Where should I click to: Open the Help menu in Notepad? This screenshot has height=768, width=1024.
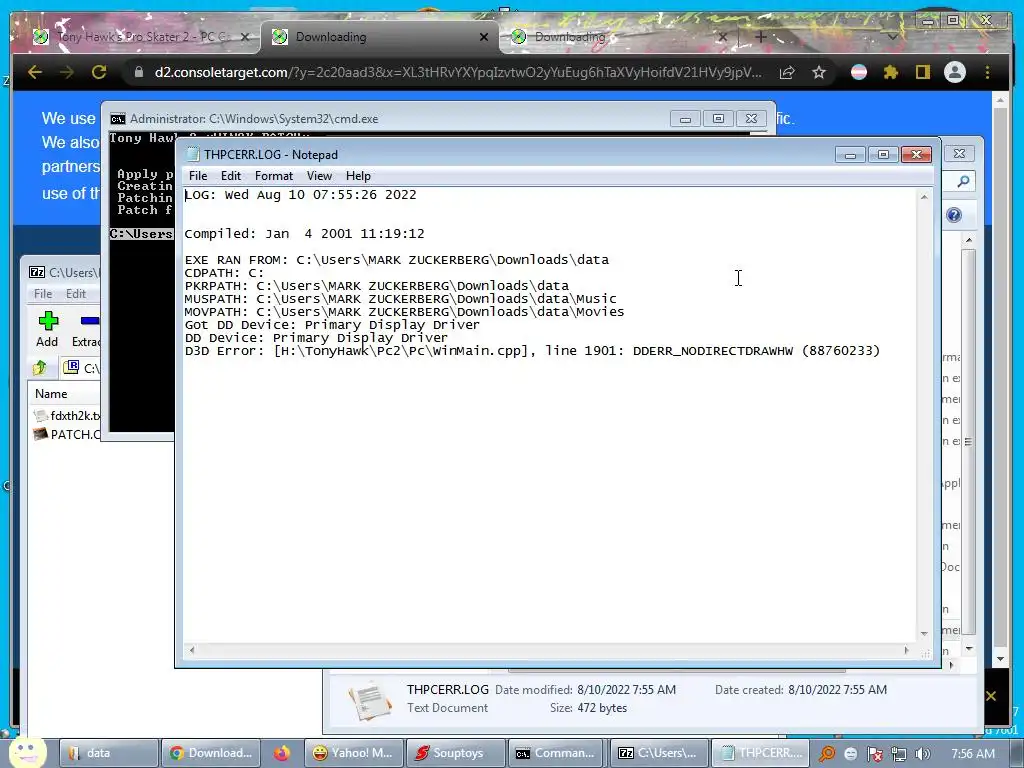click(x=358, y=176)
